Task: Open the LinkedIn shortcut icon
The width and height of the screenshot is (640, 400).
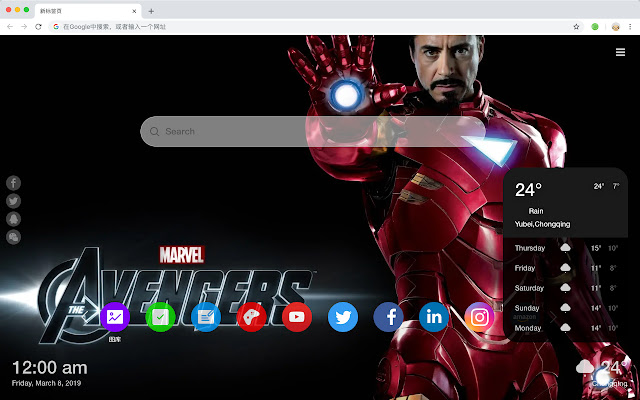Action: coord(434,317)
